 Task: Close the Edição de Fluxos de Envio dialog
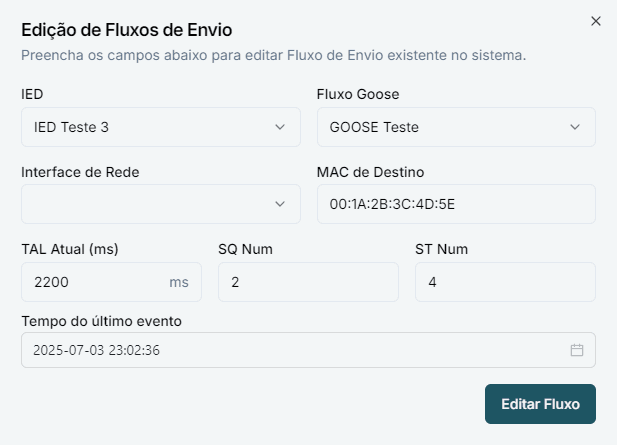click(596, 21)
